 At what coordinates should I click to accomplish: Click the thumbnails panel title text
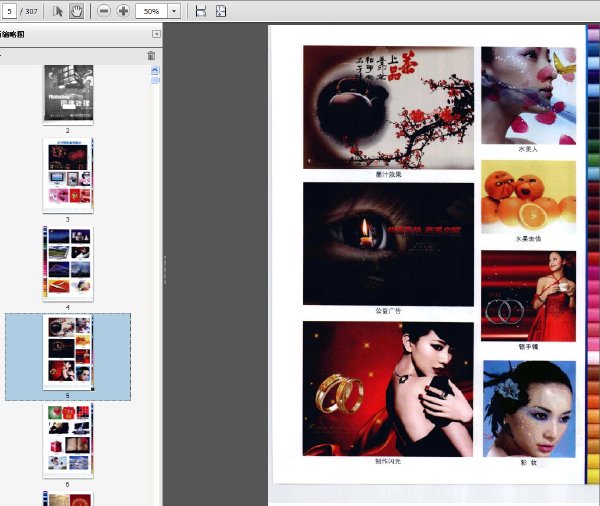coord(12,34)
